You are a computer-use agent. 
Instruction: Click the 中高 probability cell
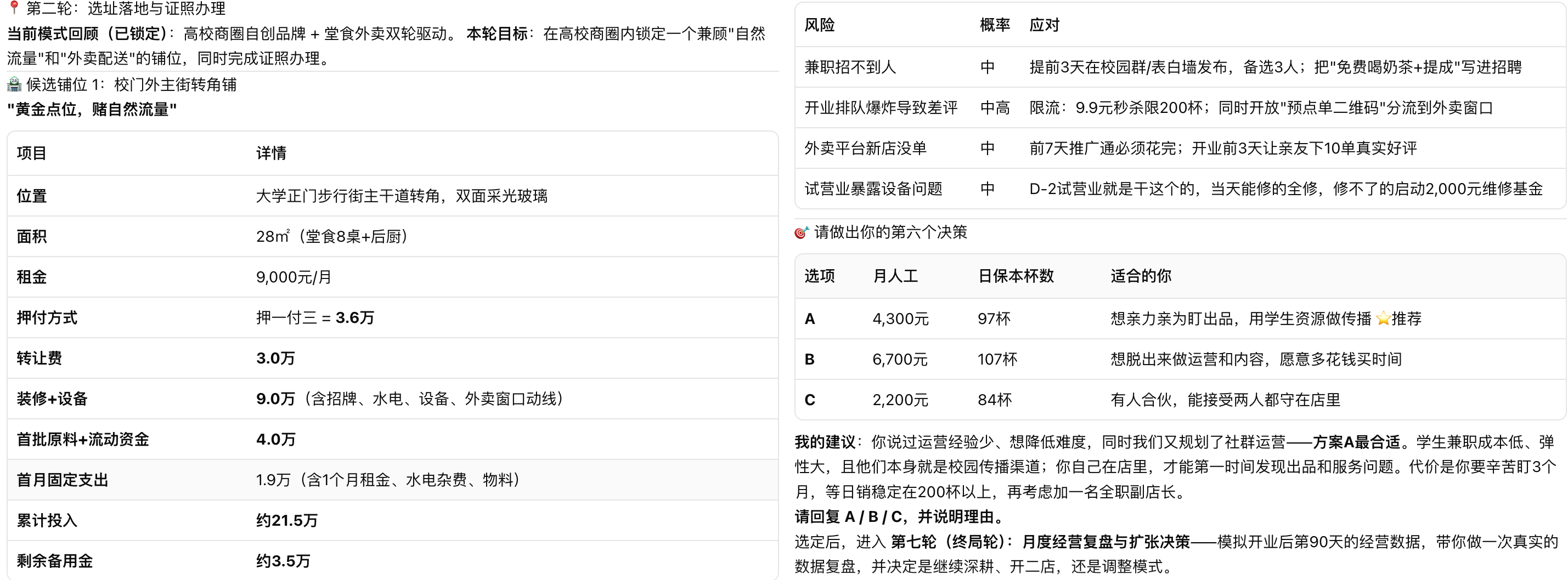click(995, 107)
